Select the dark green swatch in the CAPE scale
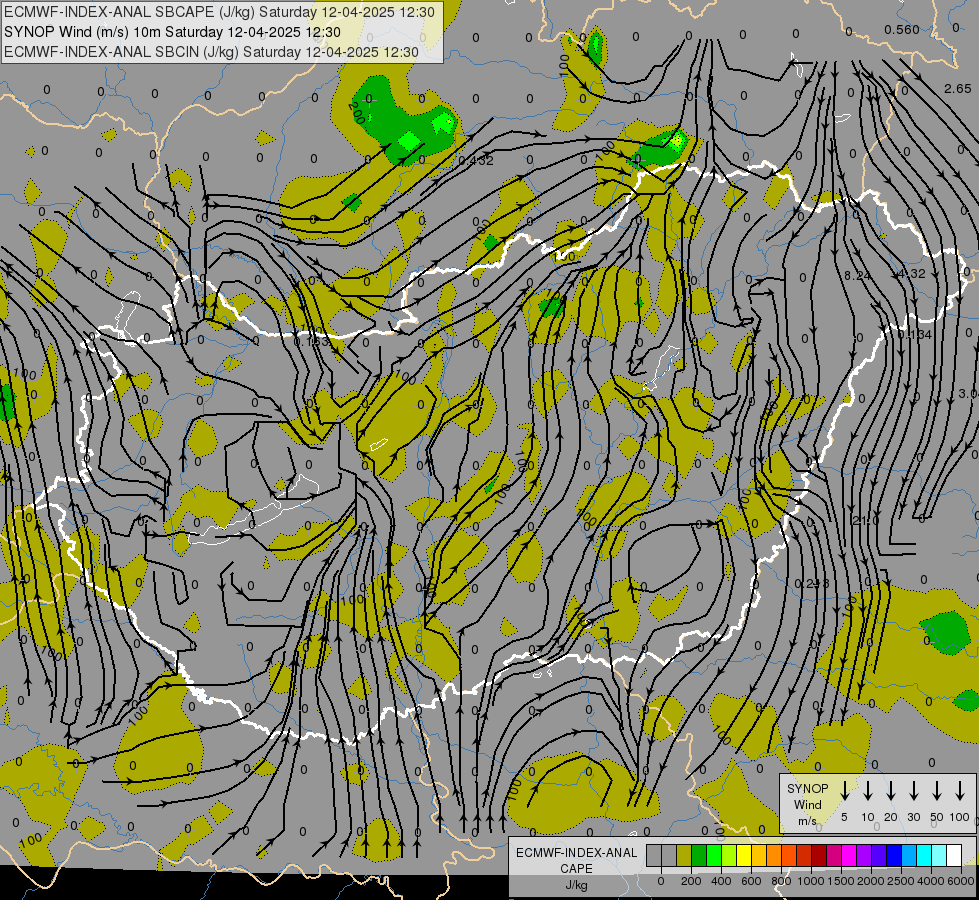The height and width of the screenshot is (900, 979). (699, 856)
